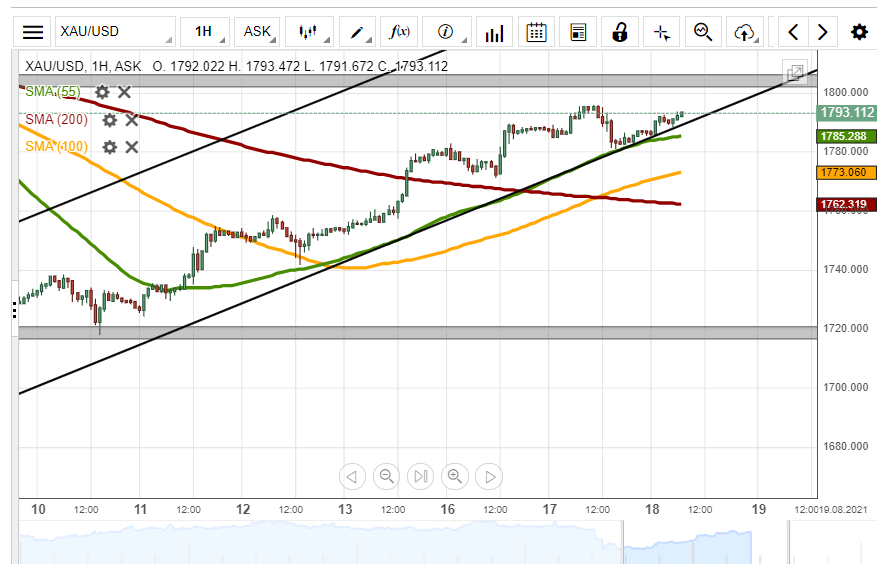The image size is (877, 574).
Task: Click the cloud upload icon
Action: point(743,32)
